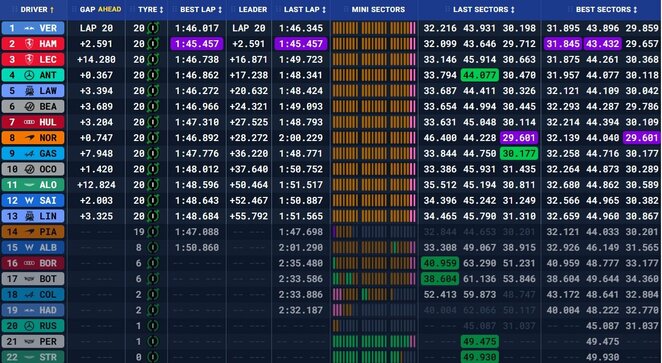Click the tyre compound icon in VER's row

(x=153, y=28)
